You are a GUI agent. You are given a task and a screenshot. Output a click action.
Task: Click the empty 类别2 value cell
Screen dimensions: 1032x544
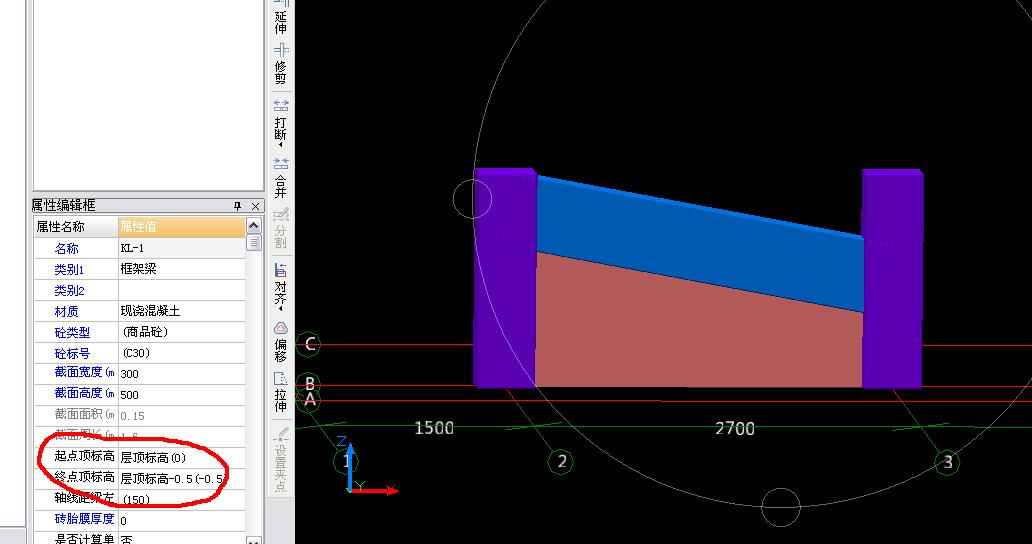coord(182,290)
